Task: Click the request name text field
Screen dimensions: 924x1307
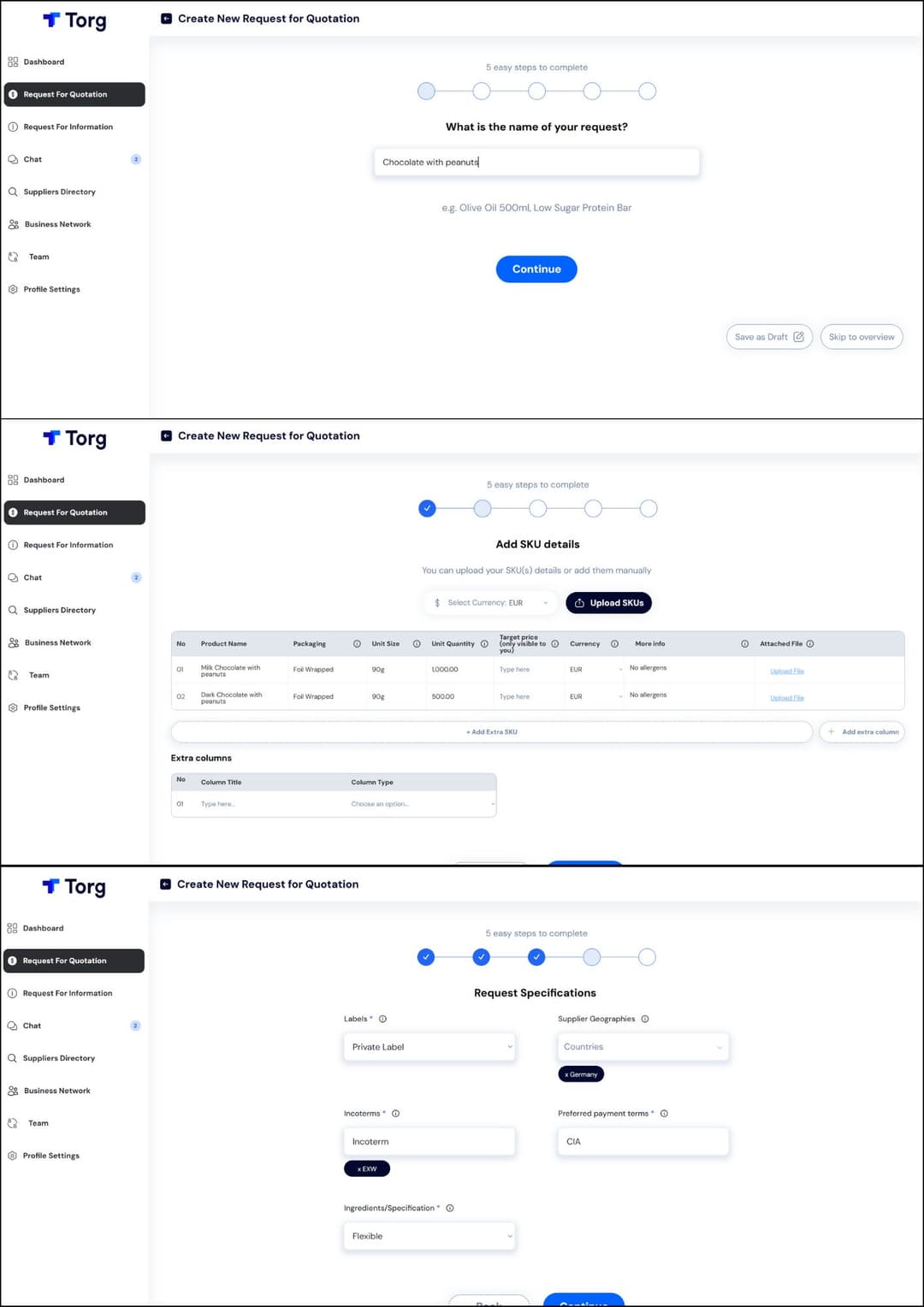Action: click(x=536, y=163)
